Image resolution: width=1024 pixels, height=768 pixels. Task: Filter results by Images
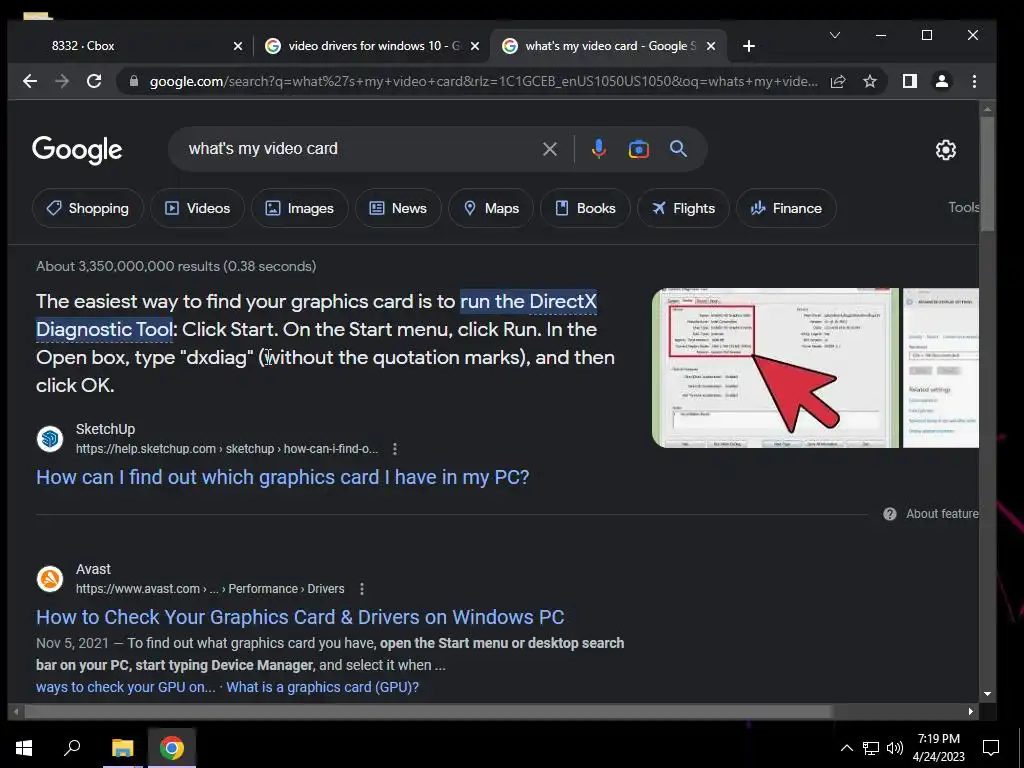(x=299, y=208)
